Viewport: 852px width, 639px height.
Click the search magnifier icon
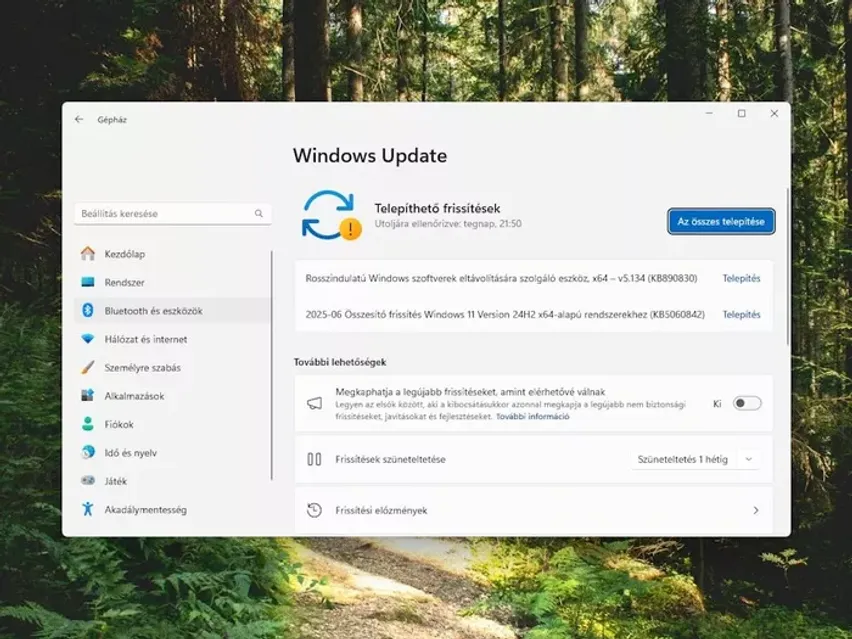[259, 214]
